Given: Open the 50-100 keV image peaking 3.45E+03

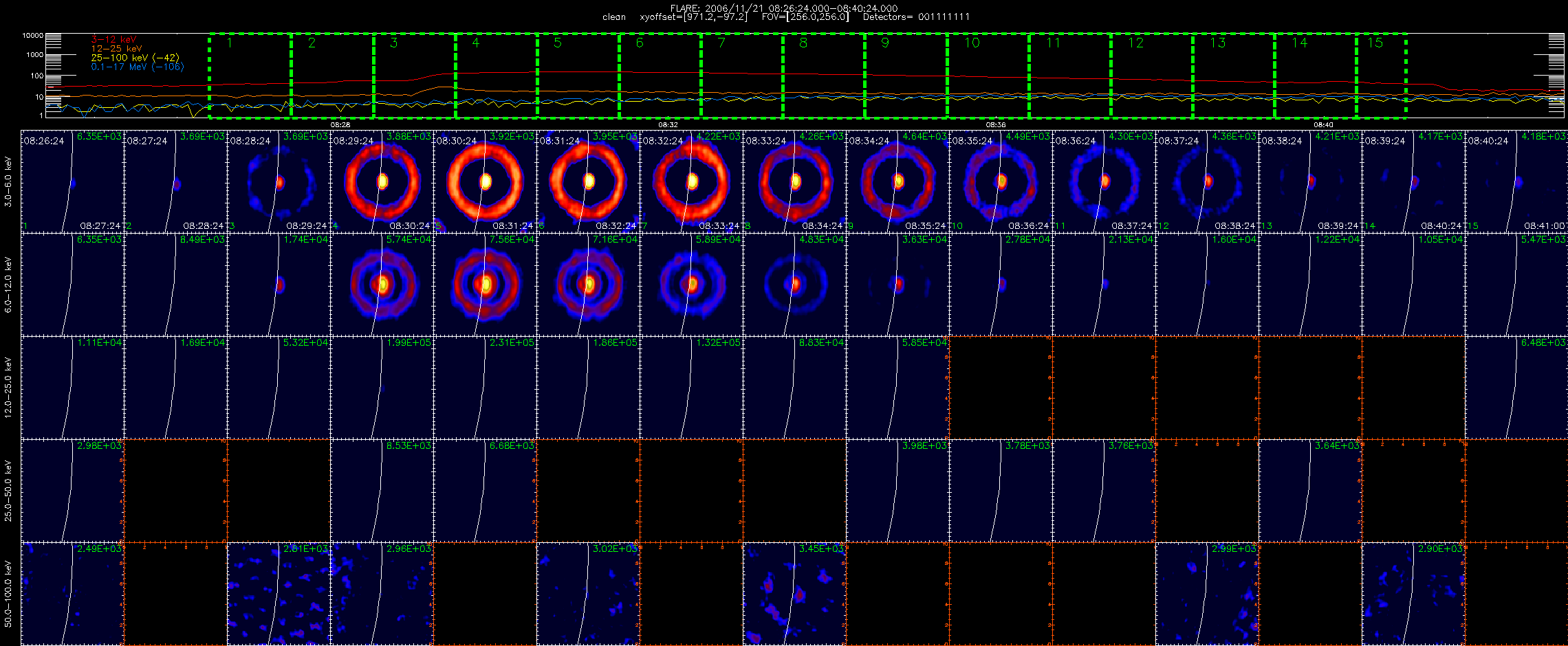Looking at the screenshot, I should 795,594.
